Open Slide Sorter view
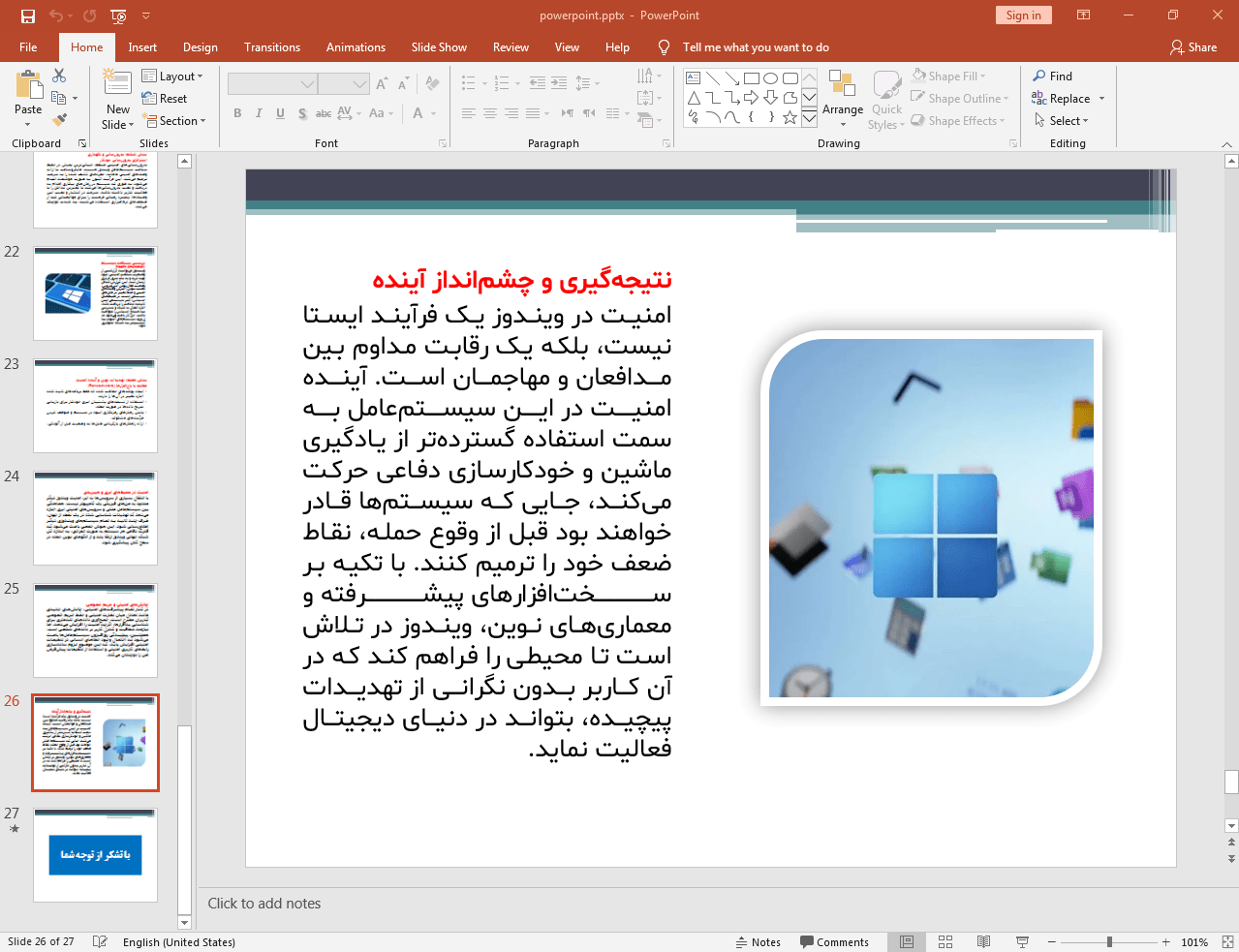Image resolution: width=1239 pixels, height=952 pixels. pos(945,942)
